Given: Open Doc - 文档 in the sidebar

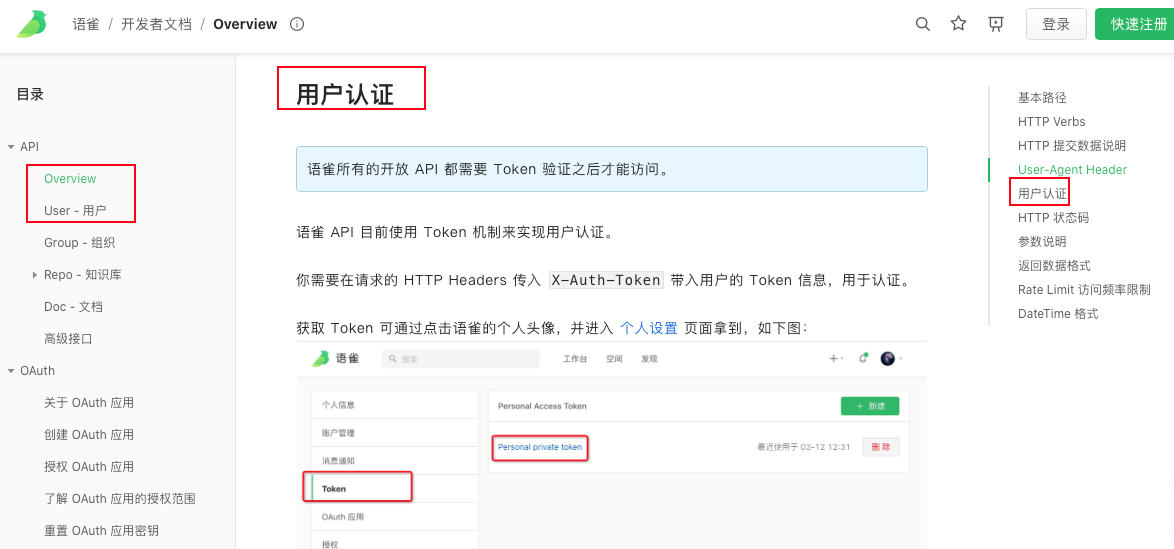Looking at the screenshot, I should click(73, 306).
